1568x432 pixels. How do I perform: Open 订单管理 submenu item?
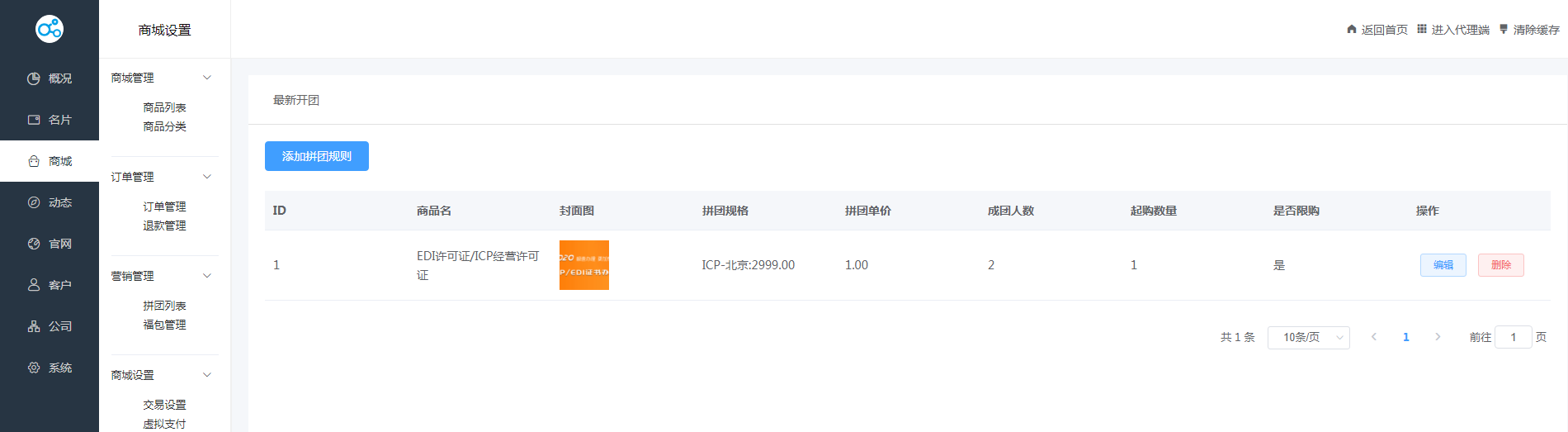pos(164,207)
